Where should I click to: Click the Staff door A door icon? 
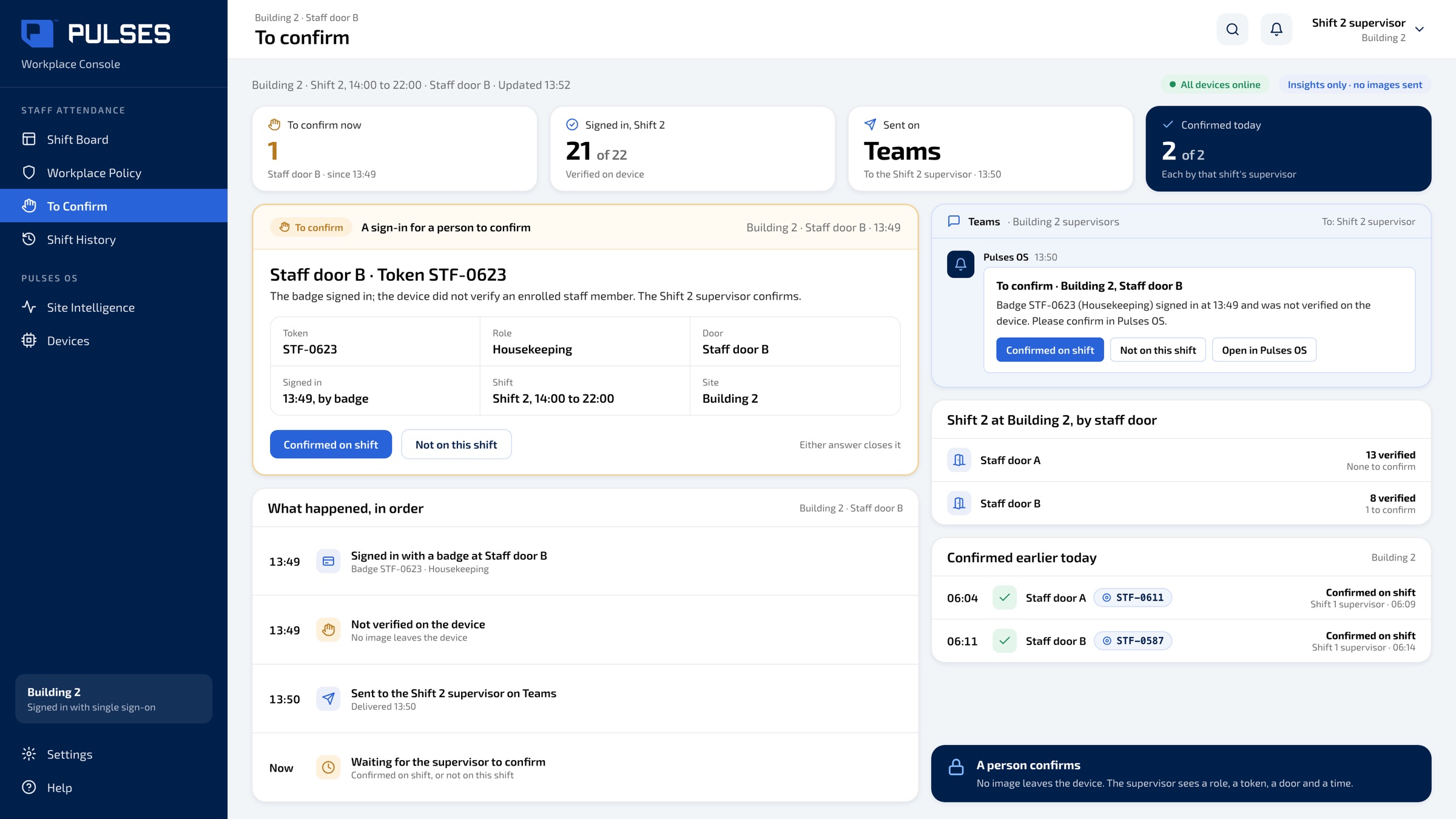[x=959, y=460]
